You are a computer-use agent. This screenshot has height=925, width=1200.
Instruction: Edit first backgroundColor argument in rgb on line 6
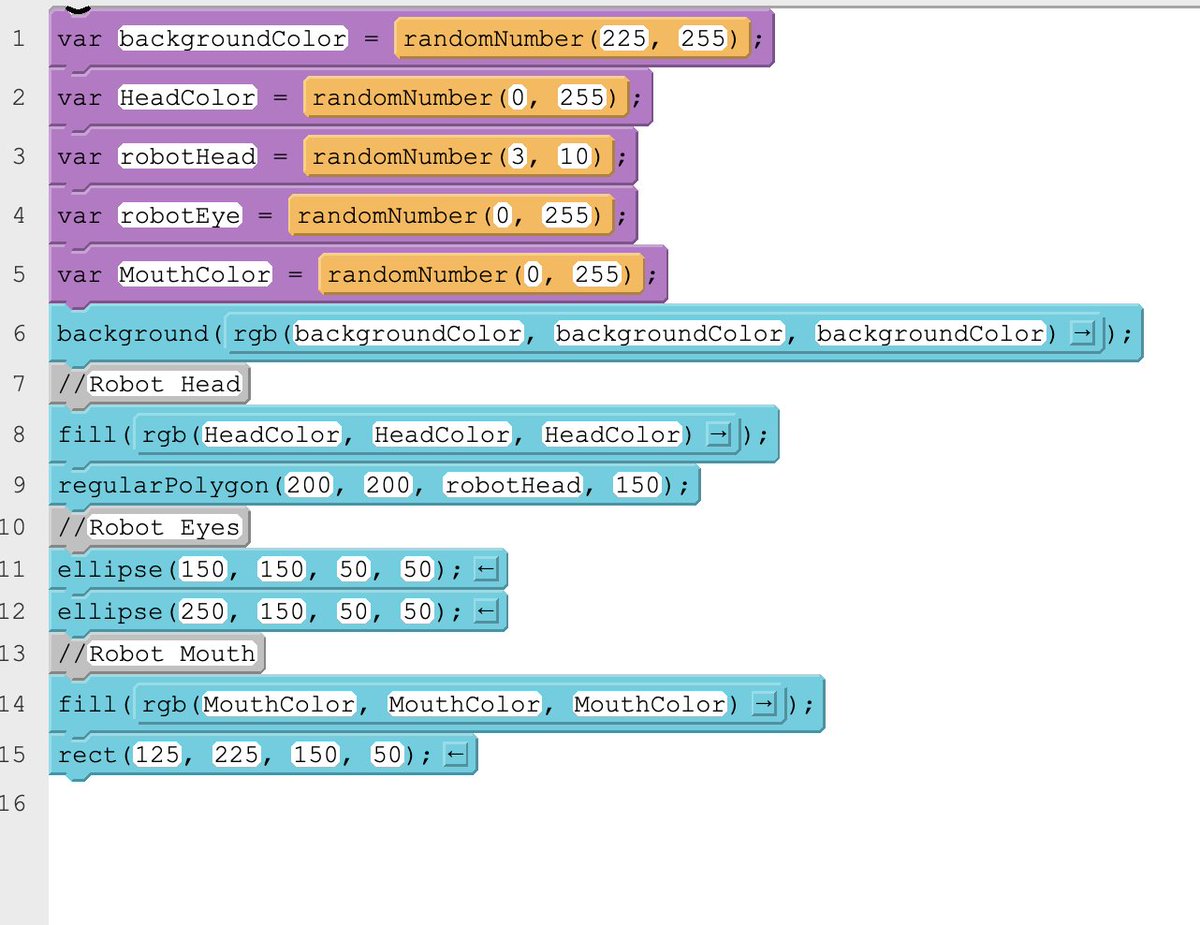pos(408,334)
